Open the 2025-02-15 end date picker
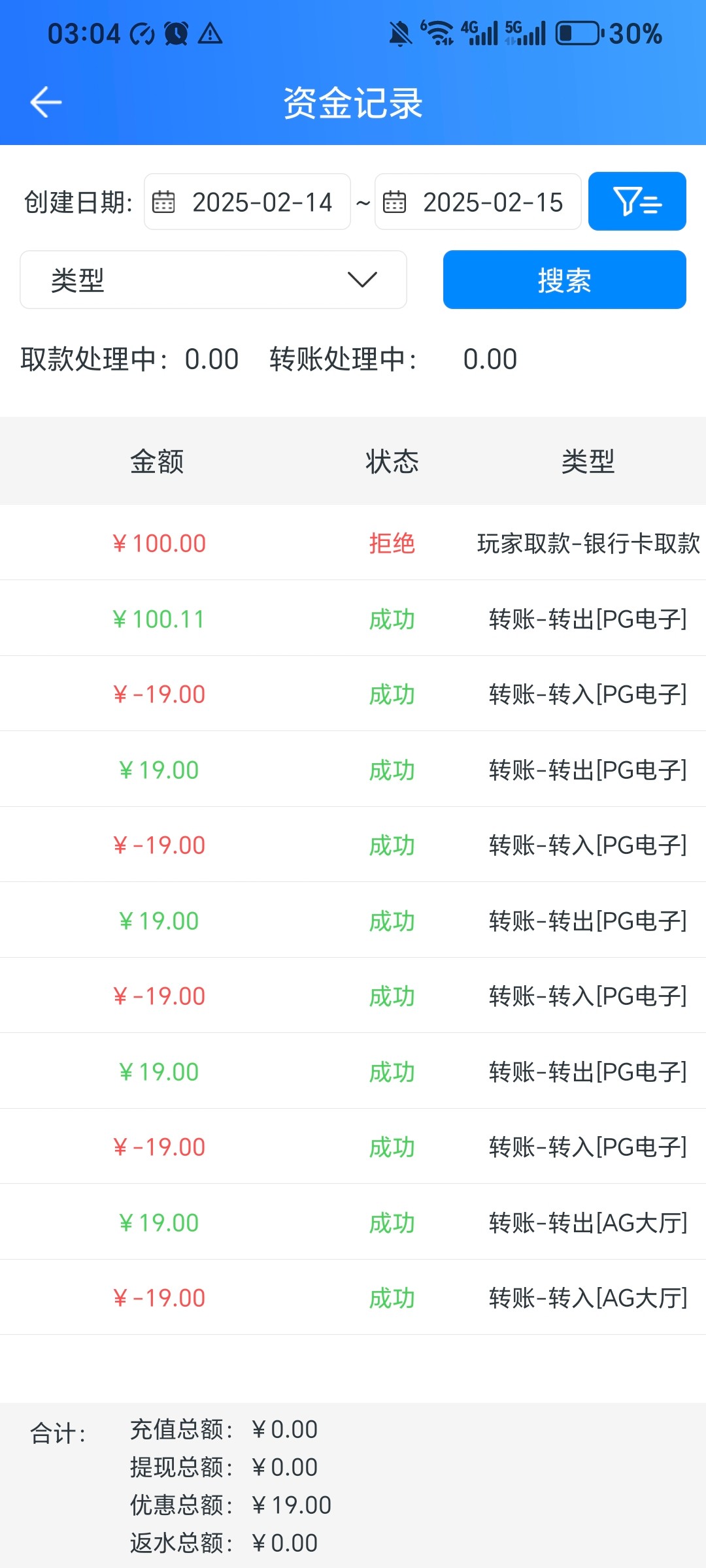The width and height of the screenshot is (706, 1568). pyautogui.click(x=493, y=202)
